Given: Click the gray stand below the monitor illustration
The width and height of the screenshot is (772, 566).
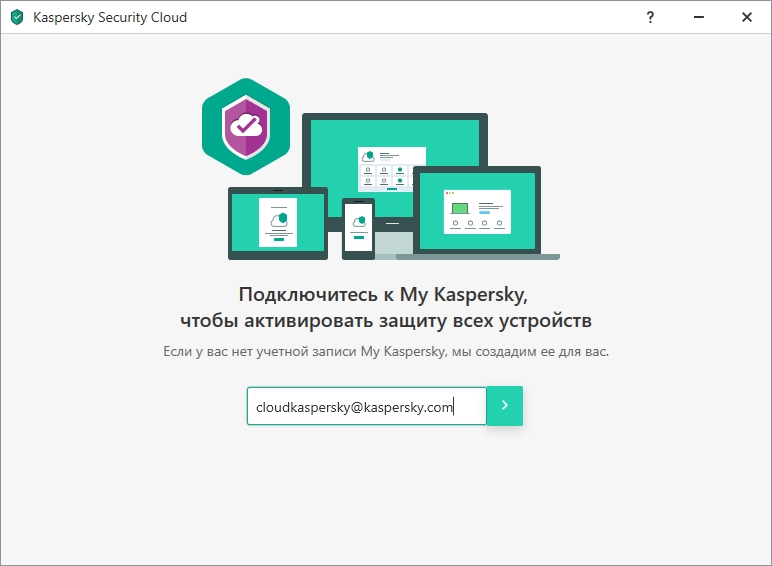Looking at the screenshot, I should pos(394,243).
